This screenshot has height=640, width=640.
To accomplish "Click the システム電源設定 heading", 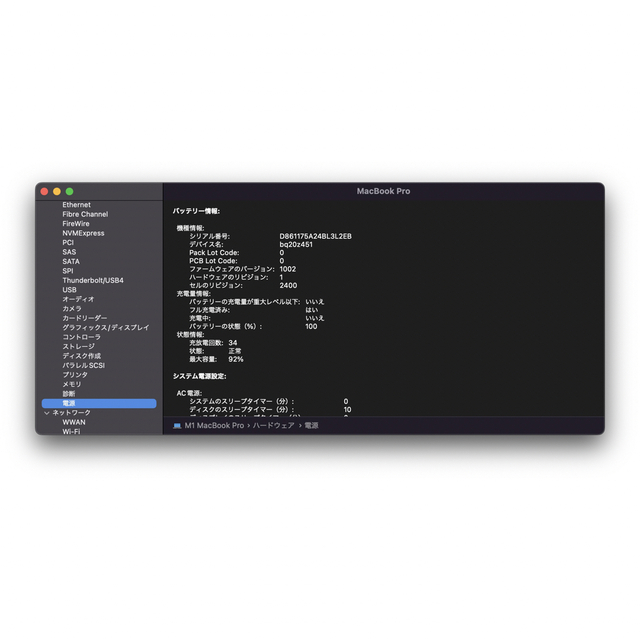I will pyautogui.click(x=200, y=376).
